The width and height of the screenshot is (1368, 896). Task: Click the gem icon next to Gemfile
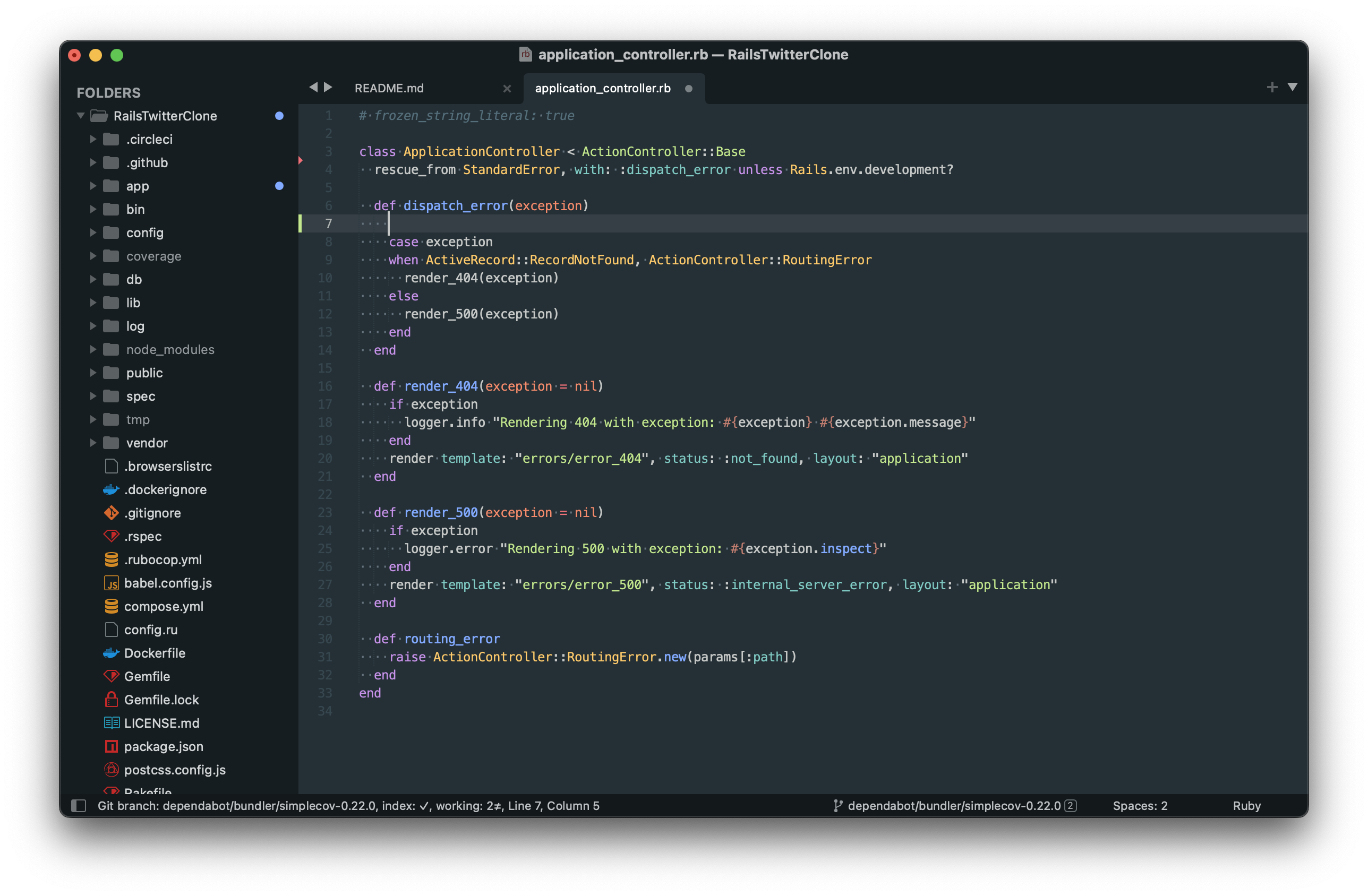tap(111, 676)
